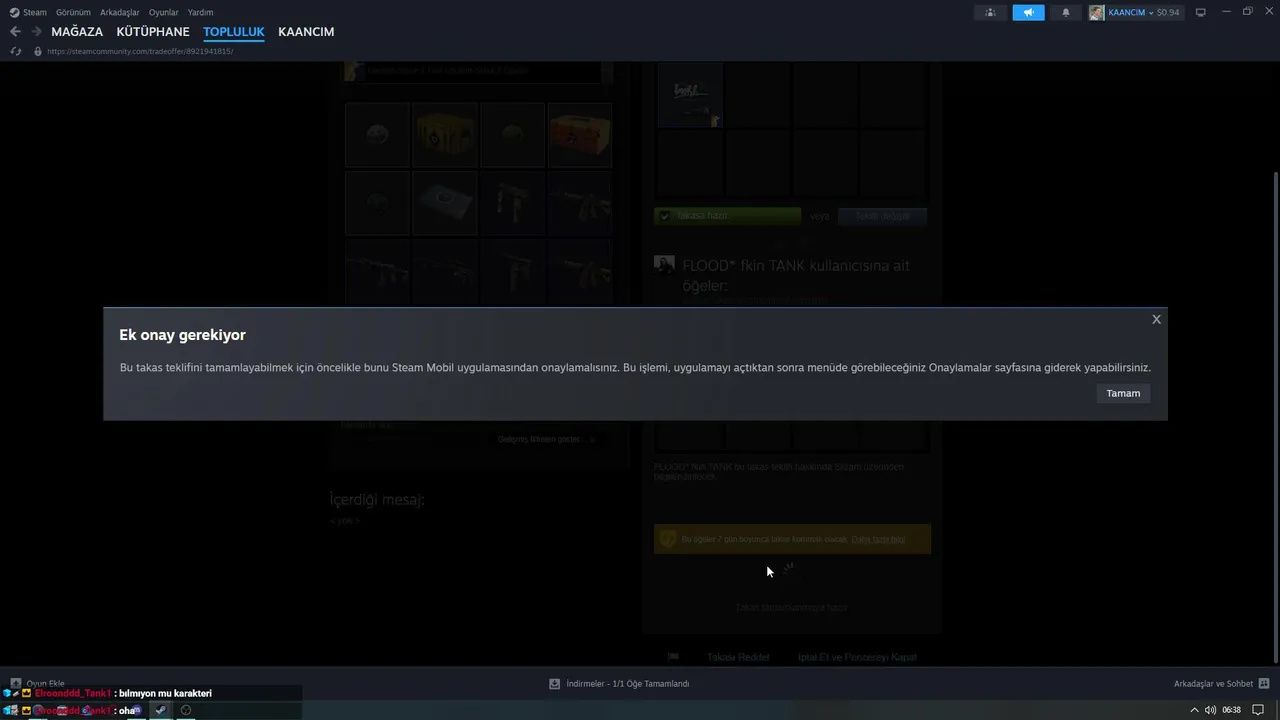Open the Arkadaşlar menu

(x=120, y=12)
